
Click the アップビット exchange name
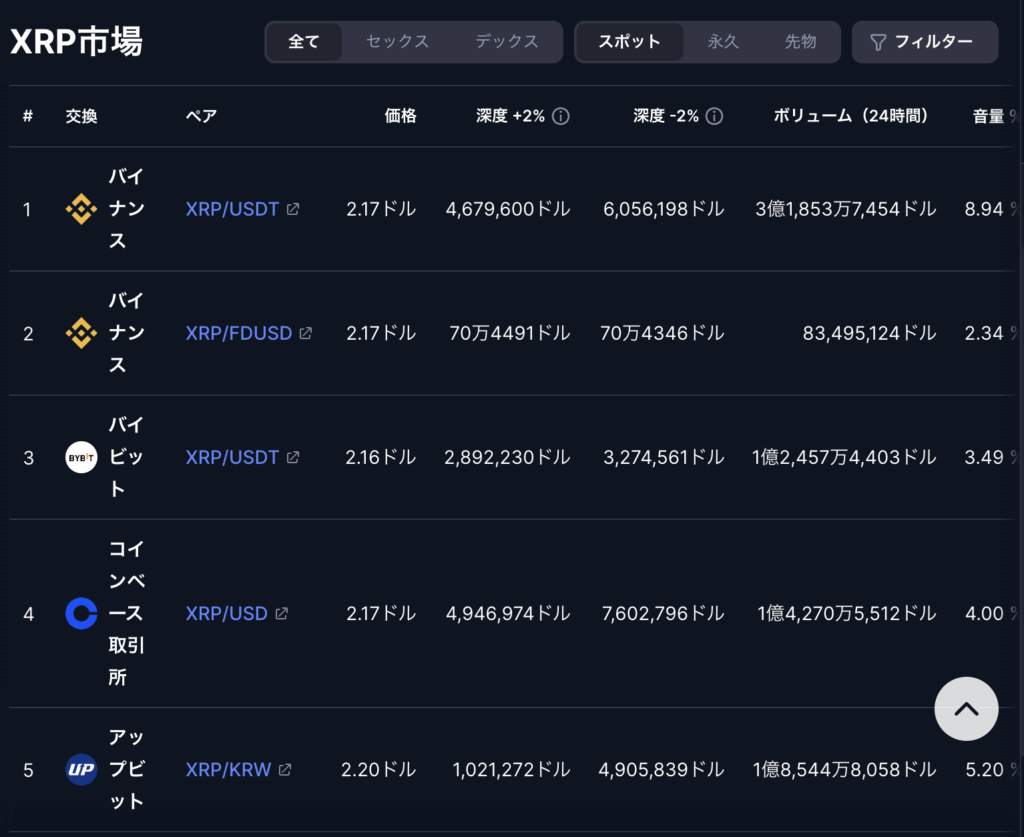[x=126, y=769]
